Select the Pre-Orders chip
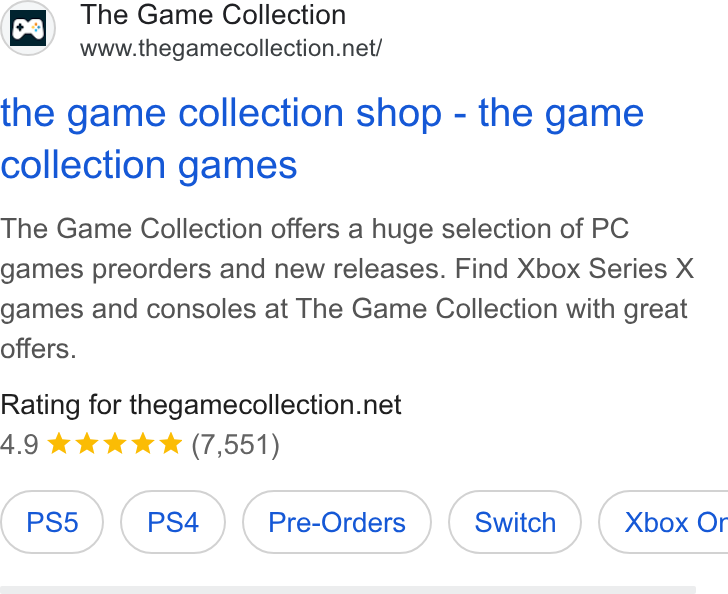The width and height of the screenshot is (728, 594). pos(337,522)
